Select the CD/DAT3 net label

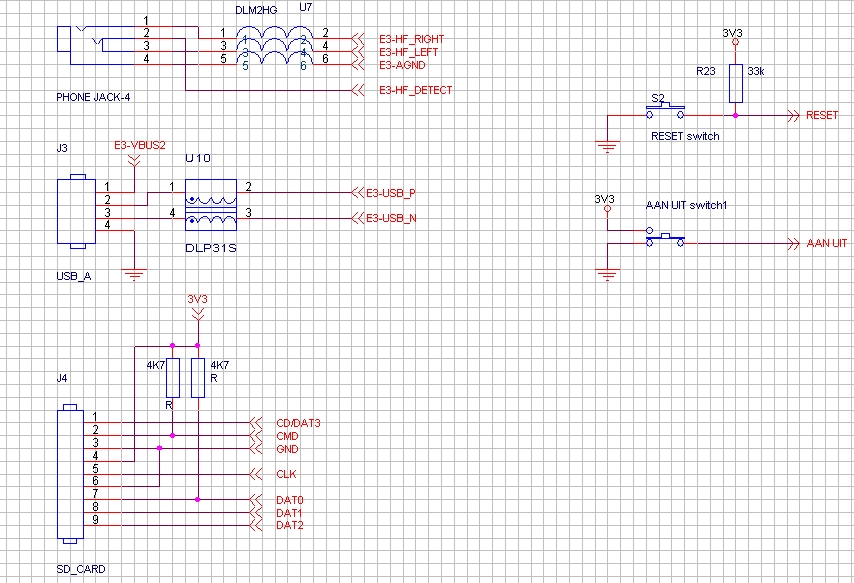pyautogui.click(x=298, y=424)
